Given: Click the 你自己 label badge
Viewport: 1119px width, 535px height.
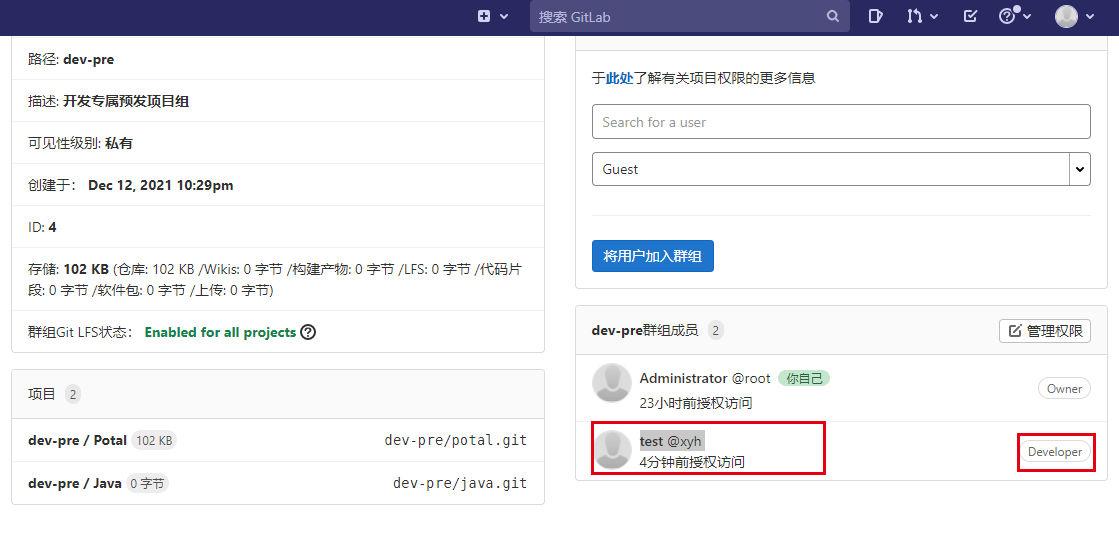Looking at the screenshot, I should (804, 378).
